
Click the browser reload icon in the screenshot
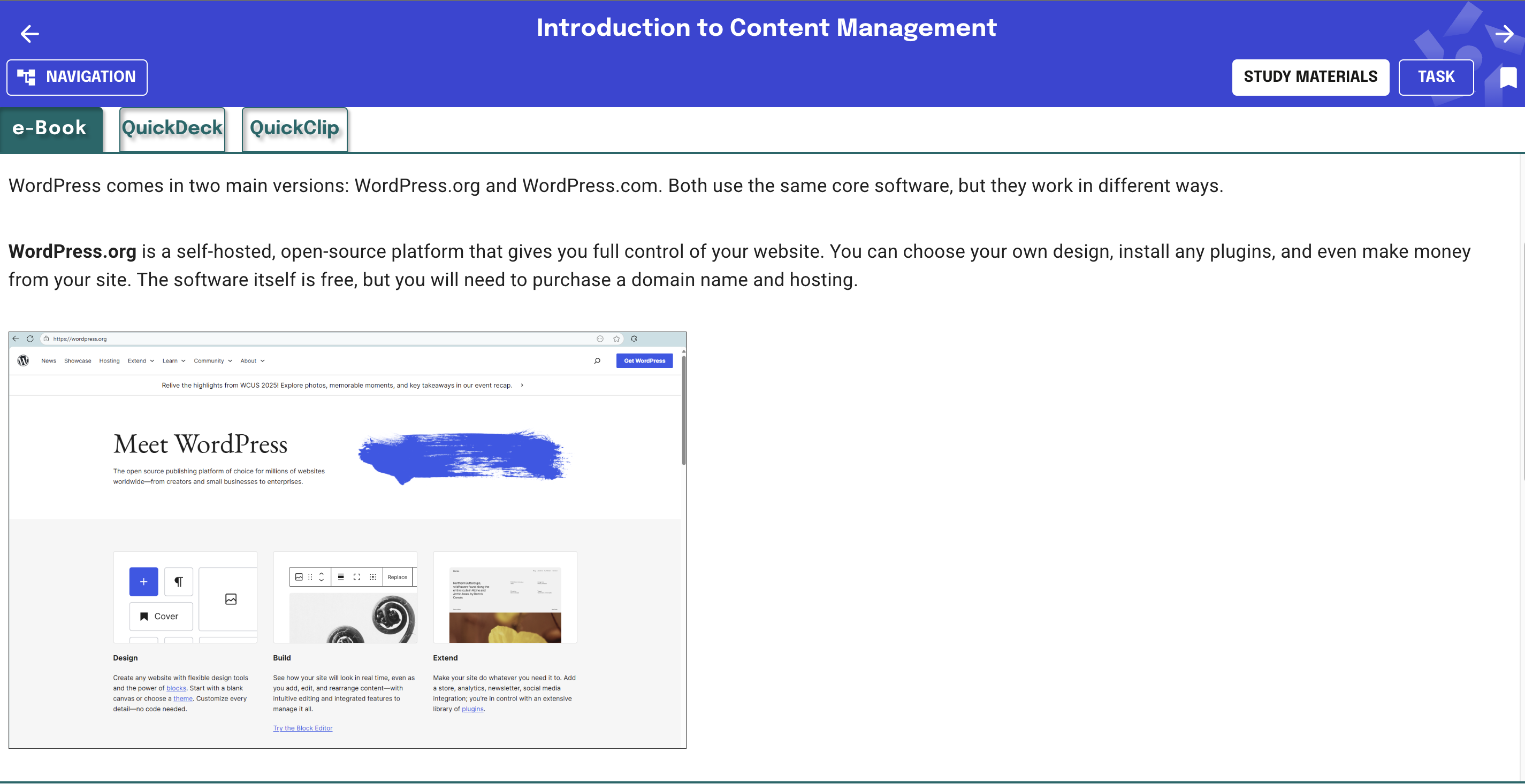[30, 339]
